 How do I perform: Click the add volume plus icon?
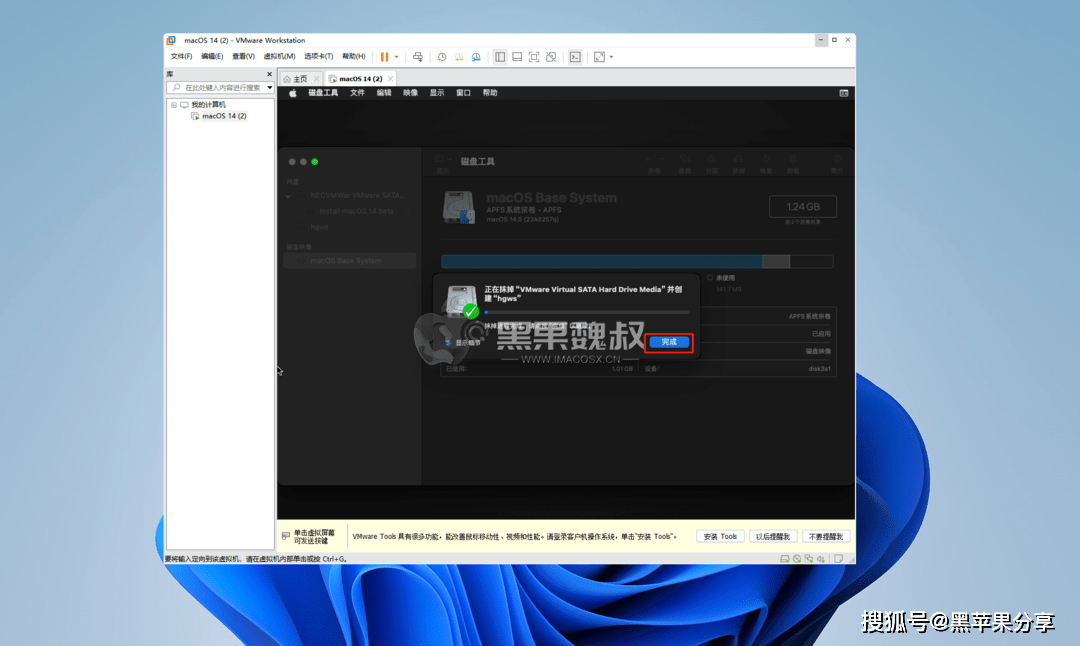[647, 159]
